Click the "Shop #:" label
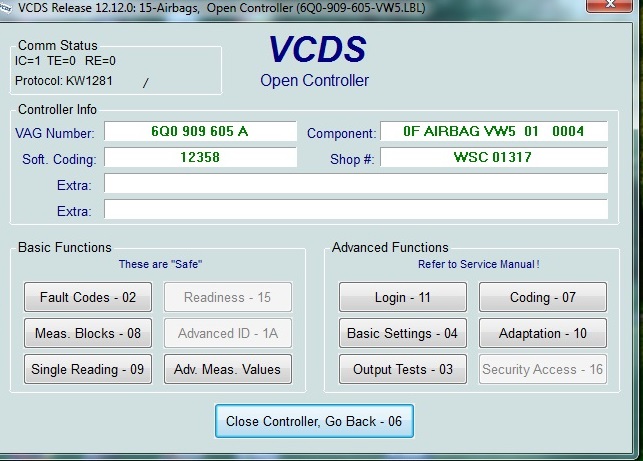 [352, 159]
